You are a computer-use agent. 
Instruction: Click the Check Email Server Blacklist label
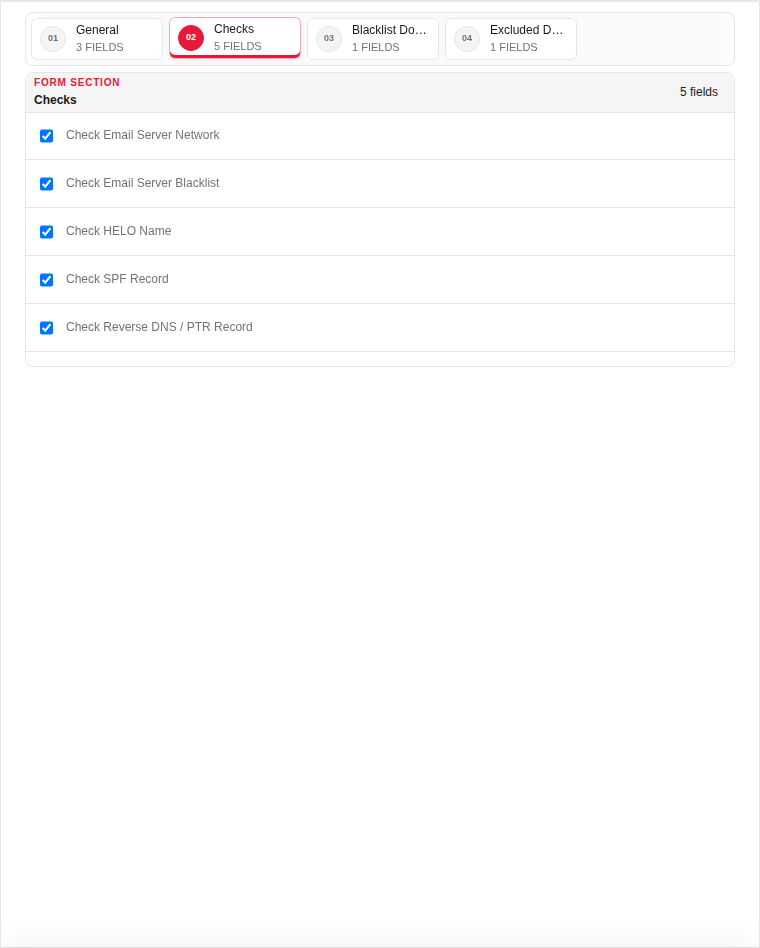click(143, 183)
